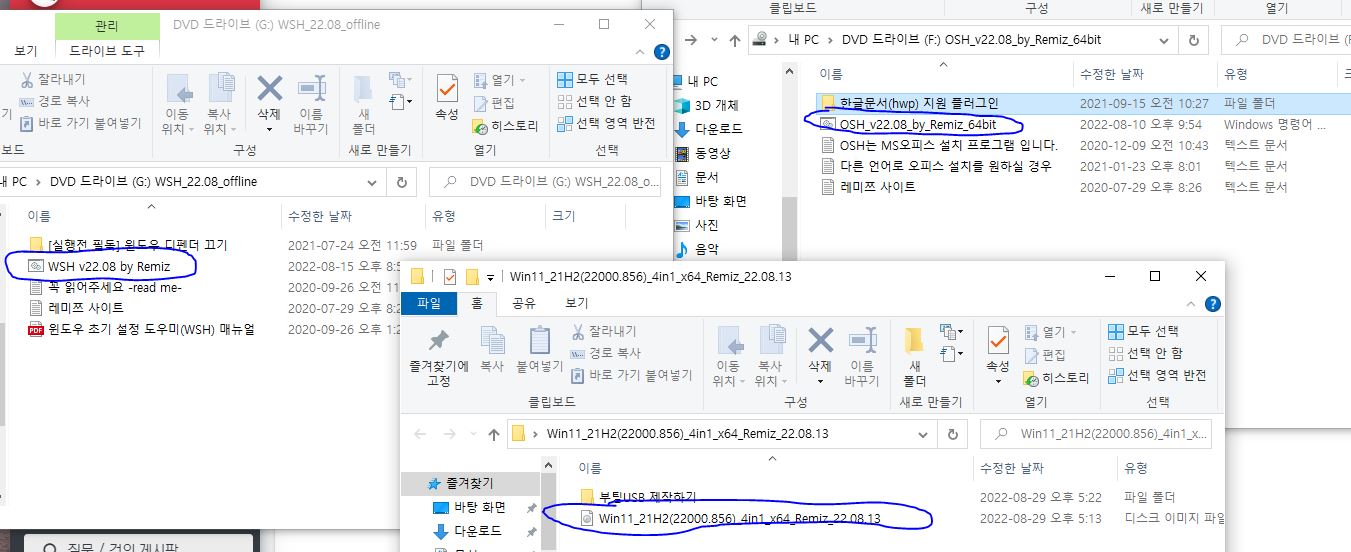This screenshot has height=552, width=1351.
Task: Click 편집 in Win11 window ribbon
Action: point(1045,355)
